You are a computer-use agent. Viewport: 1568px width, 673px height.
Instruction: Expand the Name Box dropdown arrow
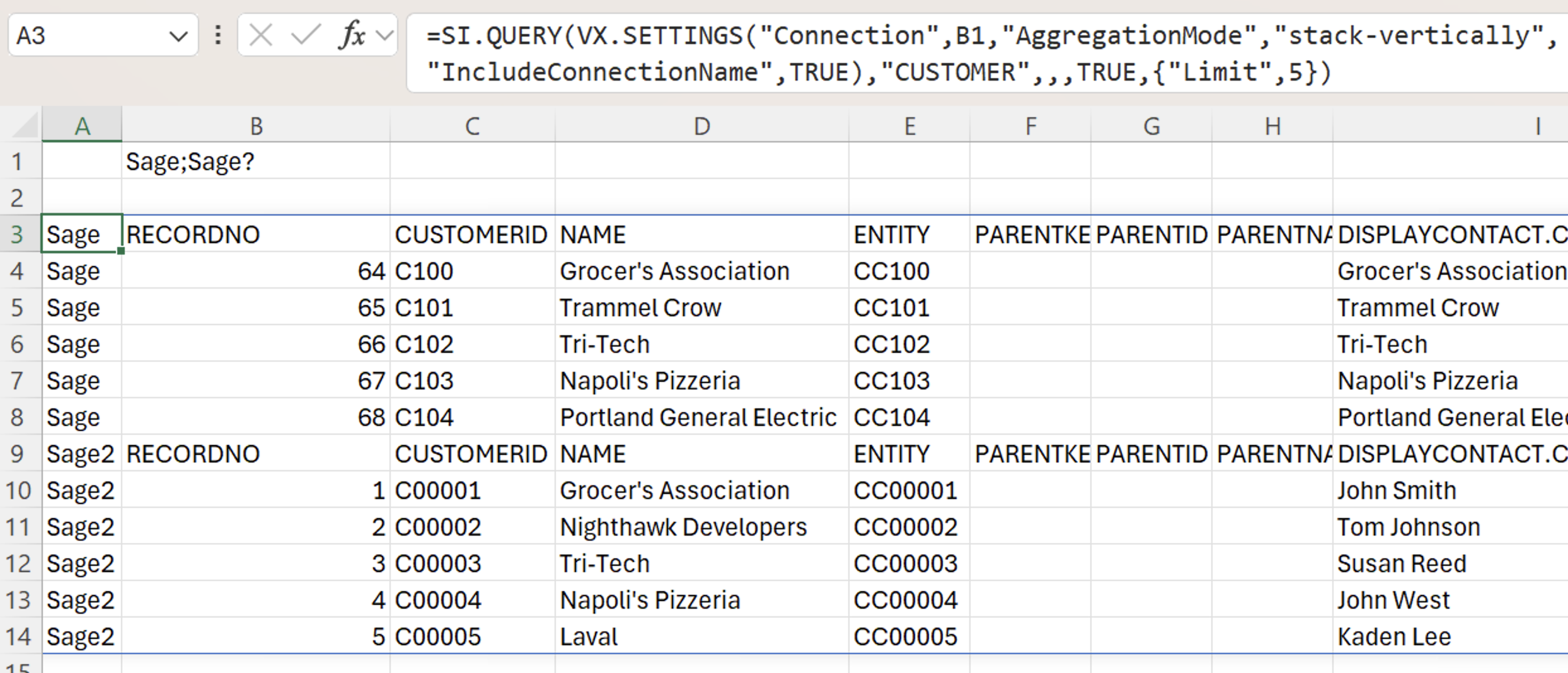click(x=178, y=37)
